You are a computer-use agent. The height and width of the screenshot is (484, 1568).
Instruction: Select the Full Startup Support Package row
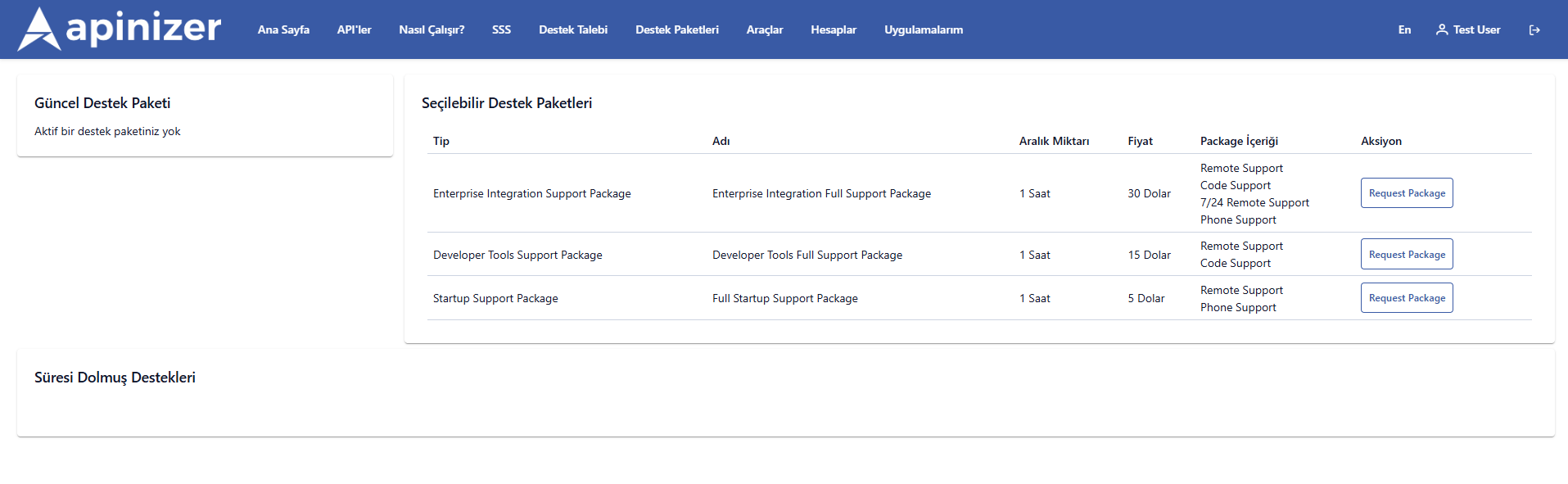[x=784, y=298]
